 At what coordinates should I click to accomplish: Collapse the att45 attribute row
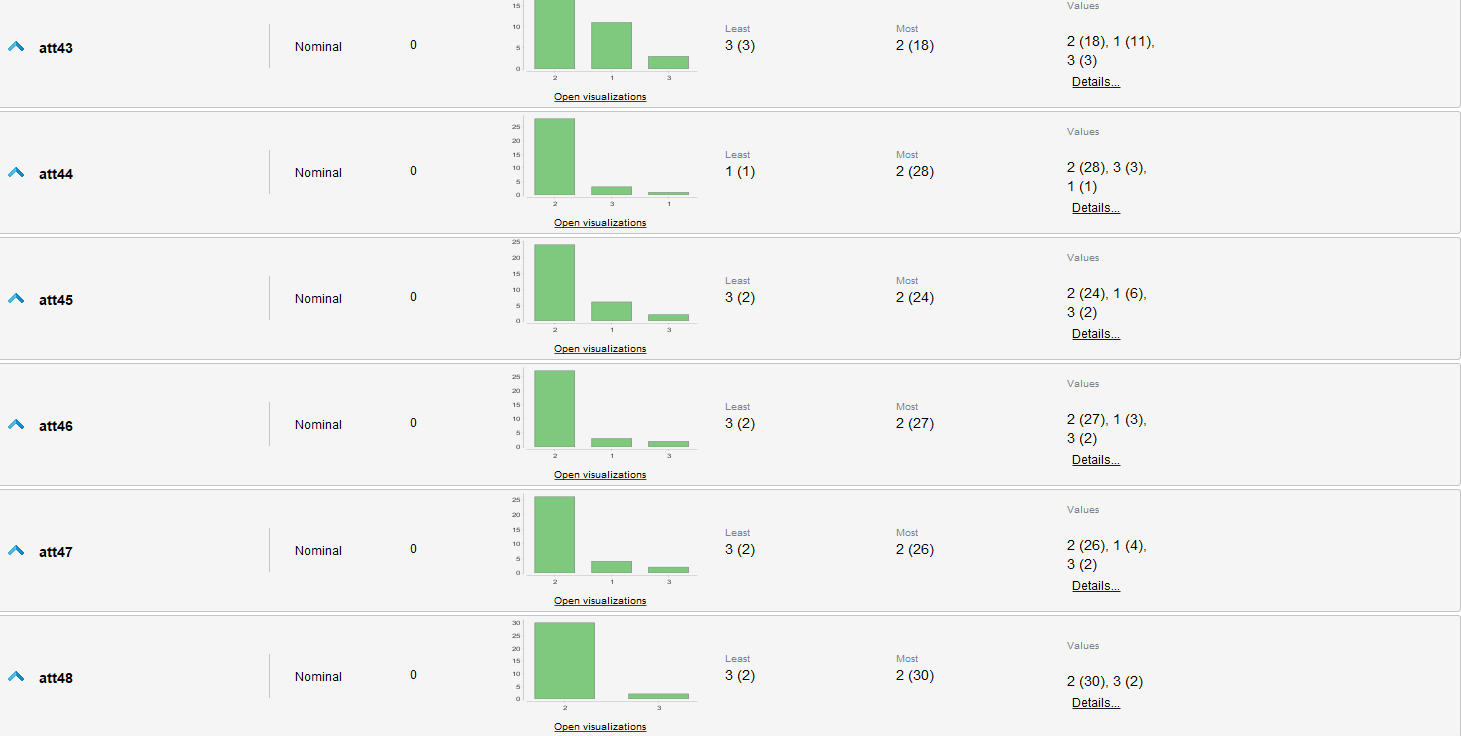16,299
